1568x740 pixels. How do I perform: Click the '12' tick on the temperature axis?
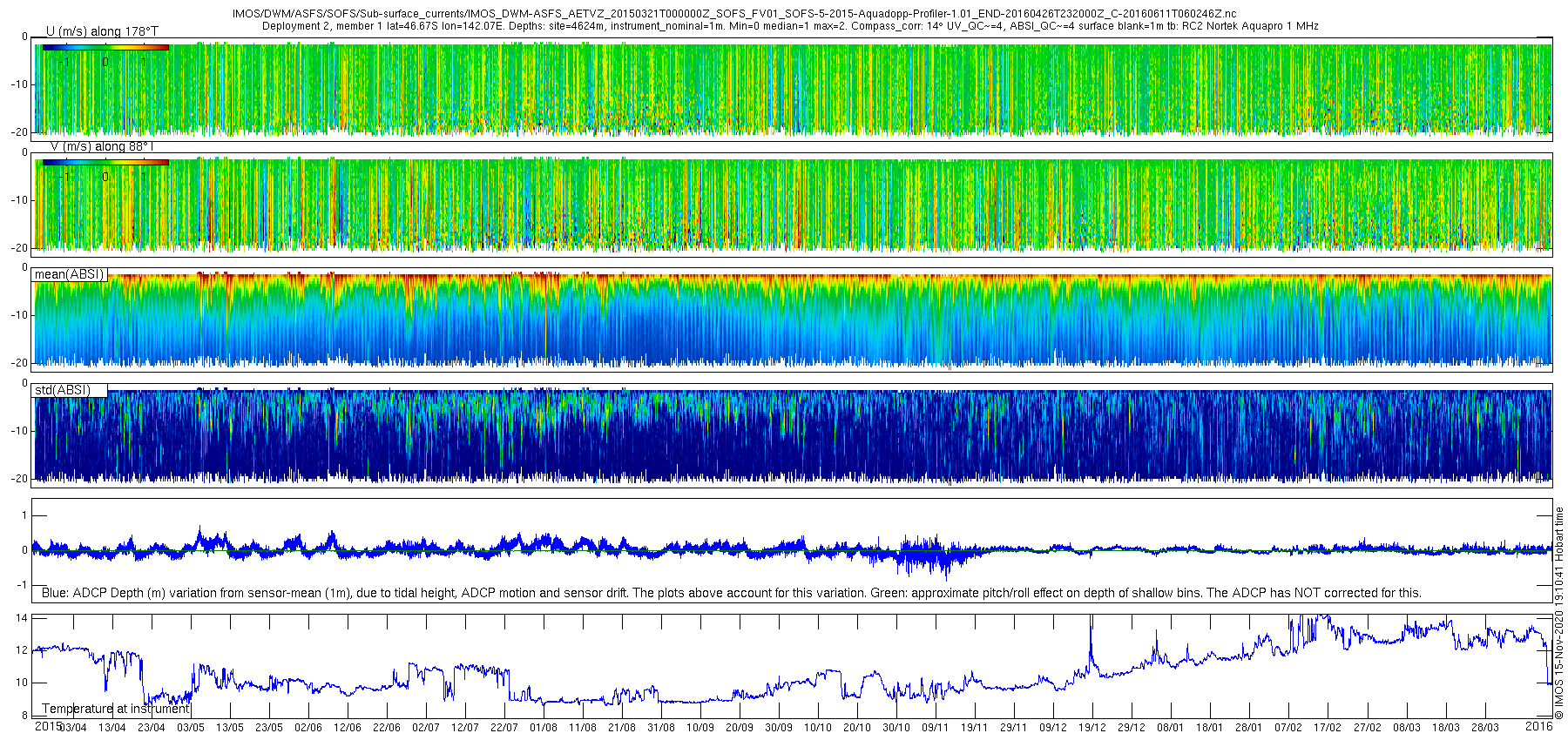23,650
